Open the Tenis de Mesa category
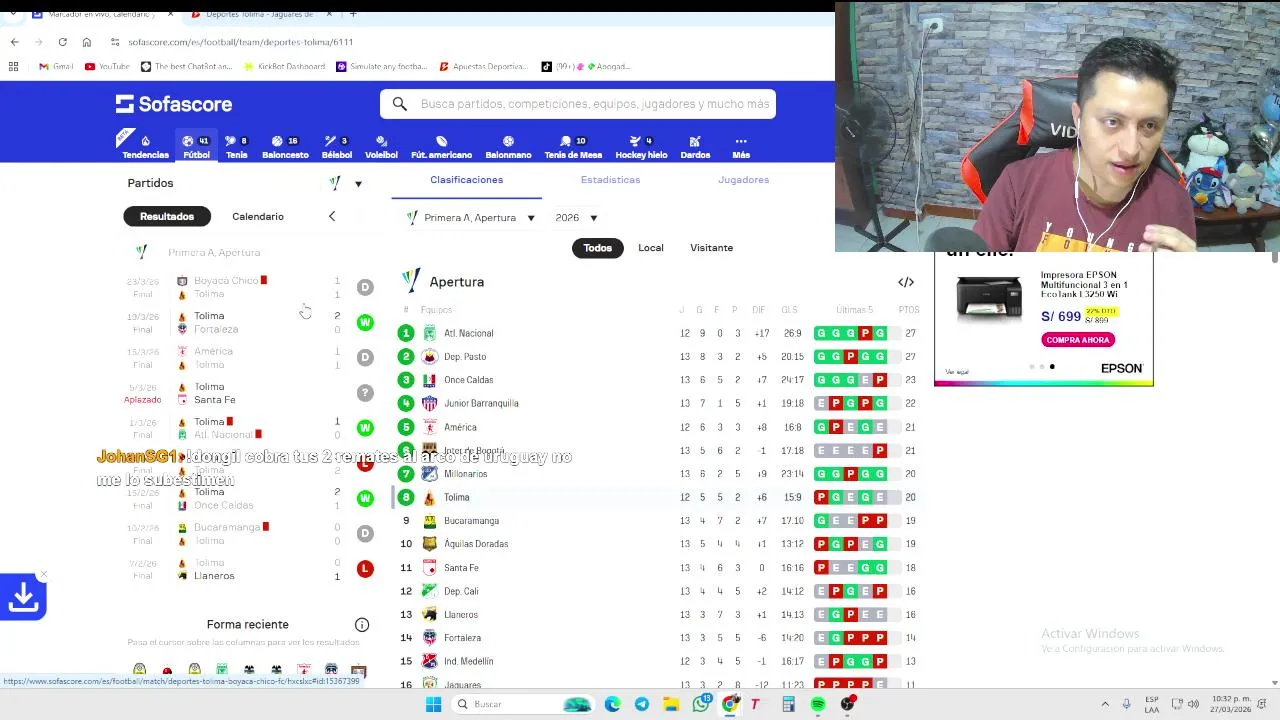Screen dimensions: 1280x720 [573, 147]
